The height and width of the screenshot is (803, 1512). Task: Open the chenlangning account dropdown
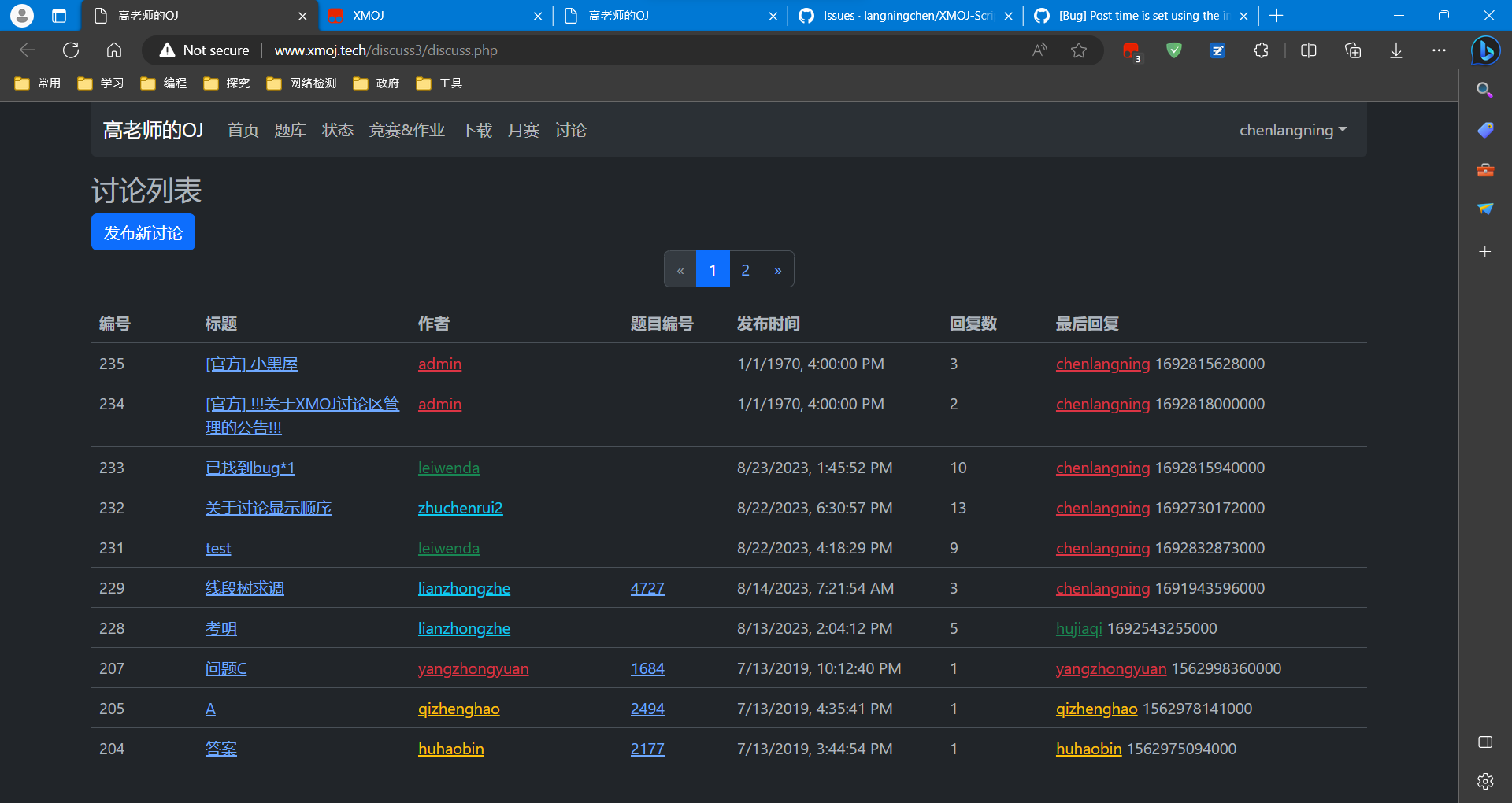tap(1292, 130)
